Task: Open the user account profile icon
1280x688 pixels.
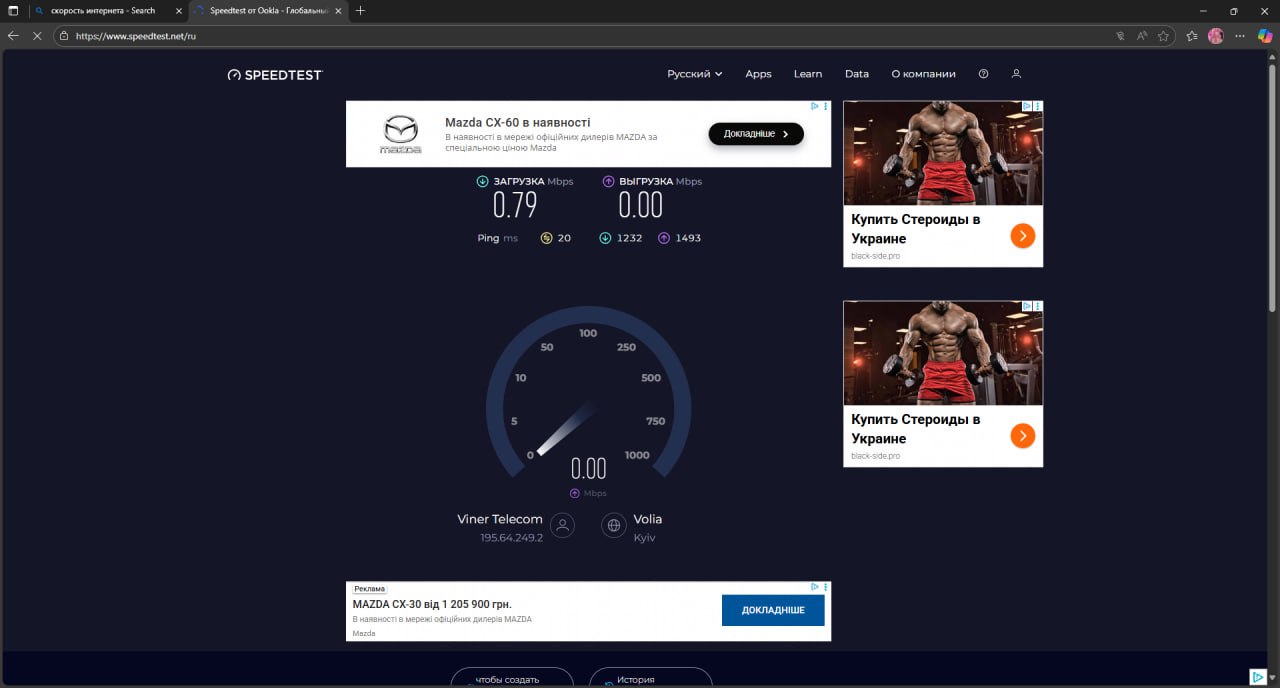Action: (x=1016, y=74)
